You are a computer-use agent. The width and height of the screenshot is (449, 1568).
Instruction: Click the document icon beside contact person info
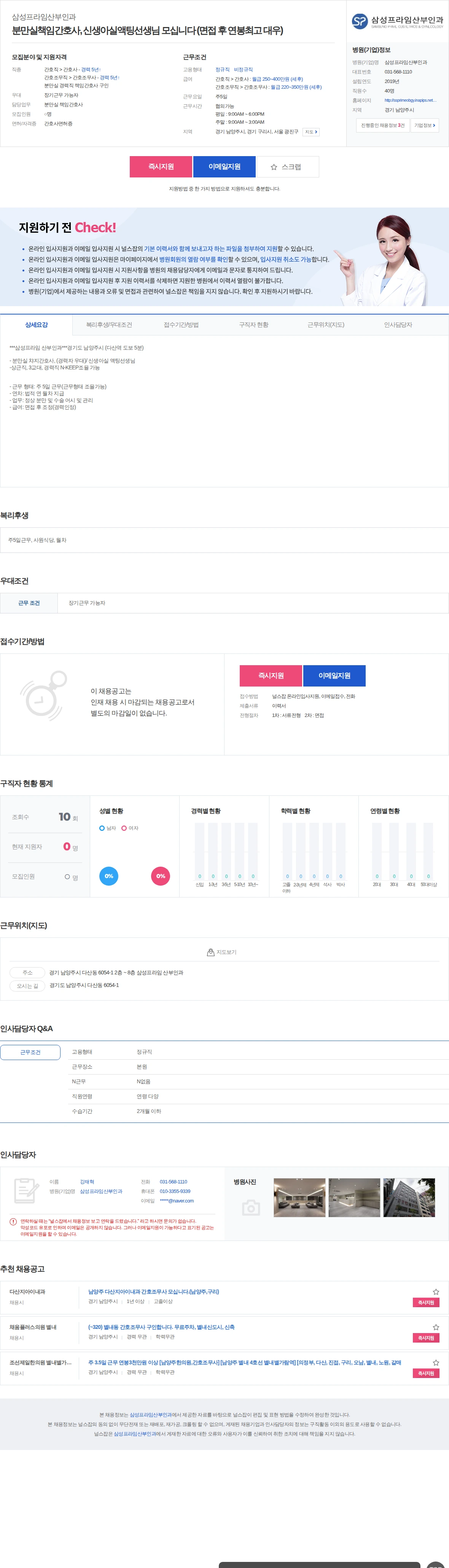26,1190
